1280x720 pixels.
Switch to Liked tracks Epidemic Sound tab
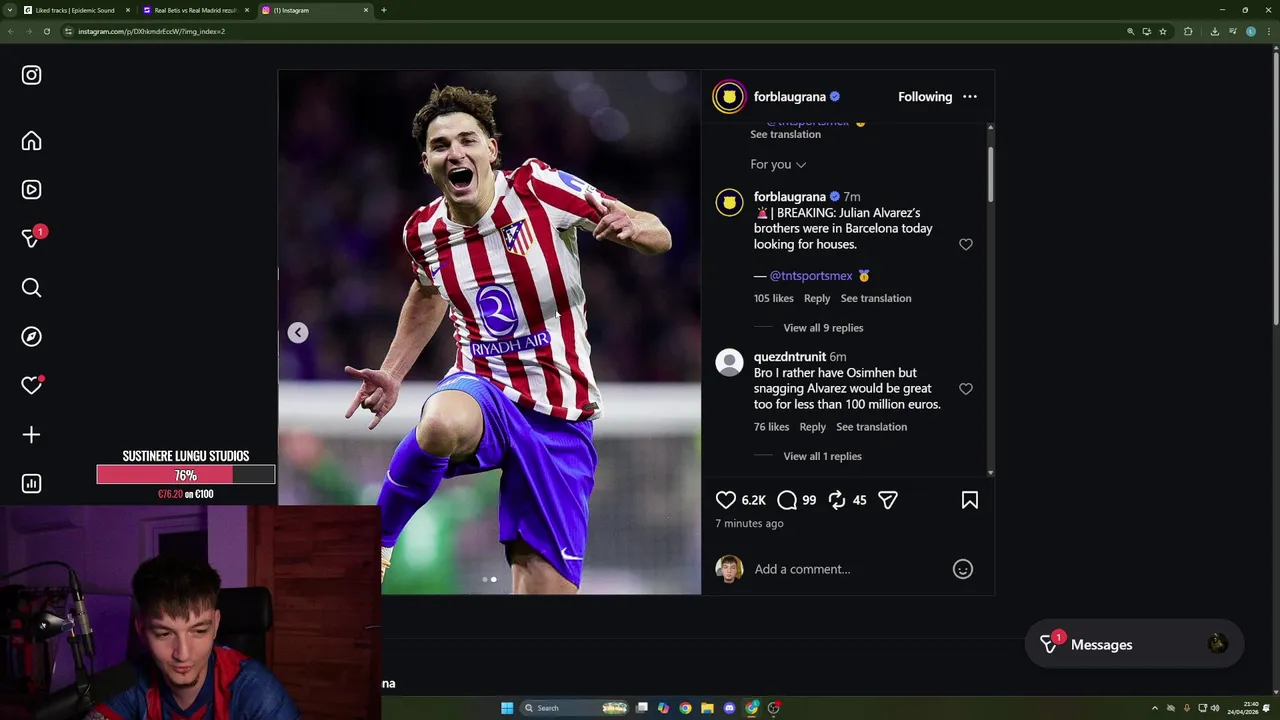(75, 10)
